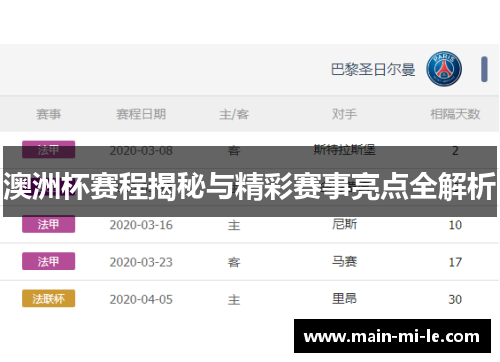
Task: Click the interval value 10
Action: pyautogui.click(x=455, y=225)
